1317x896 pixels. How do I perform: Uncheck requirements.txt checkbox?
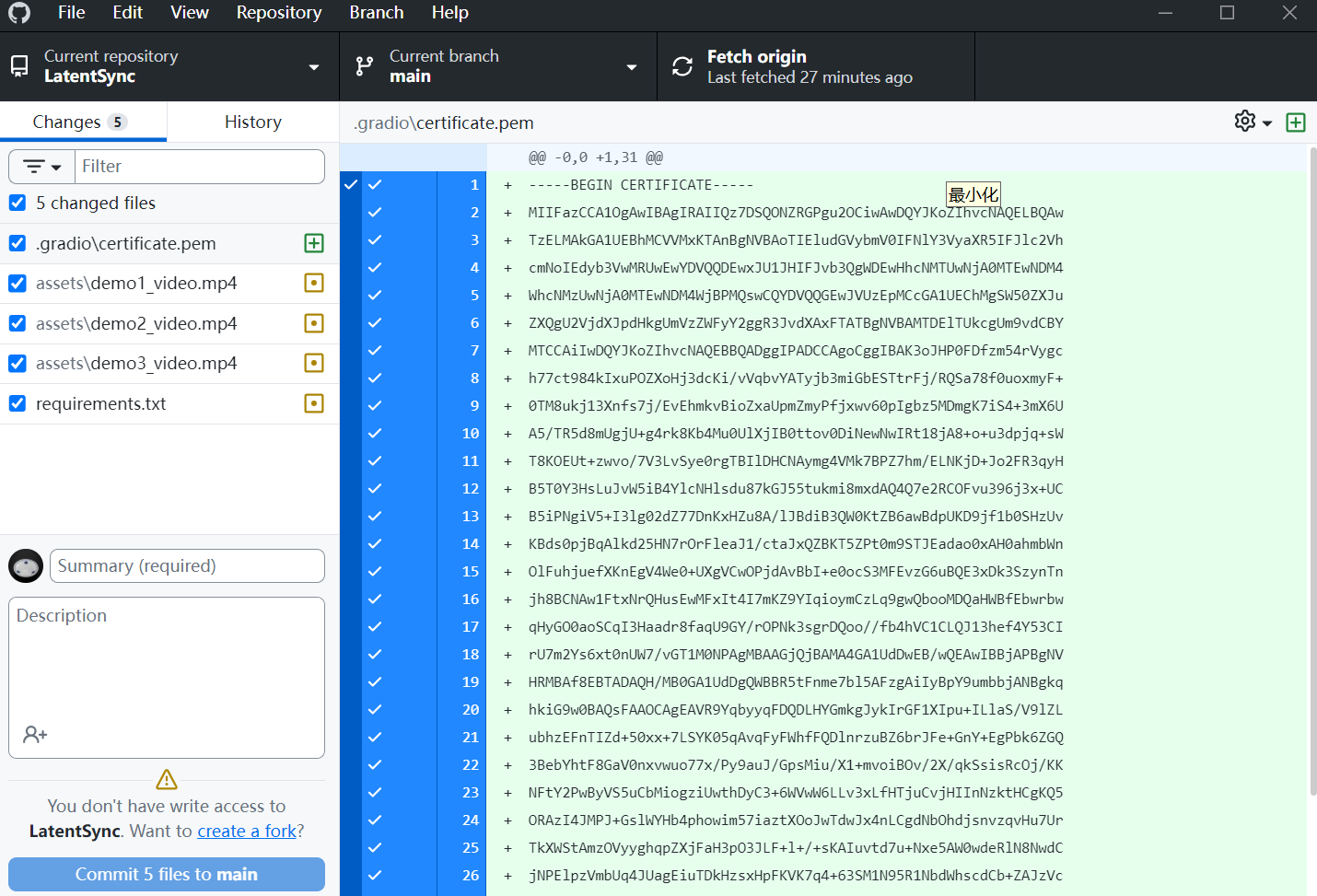[17, 403]
